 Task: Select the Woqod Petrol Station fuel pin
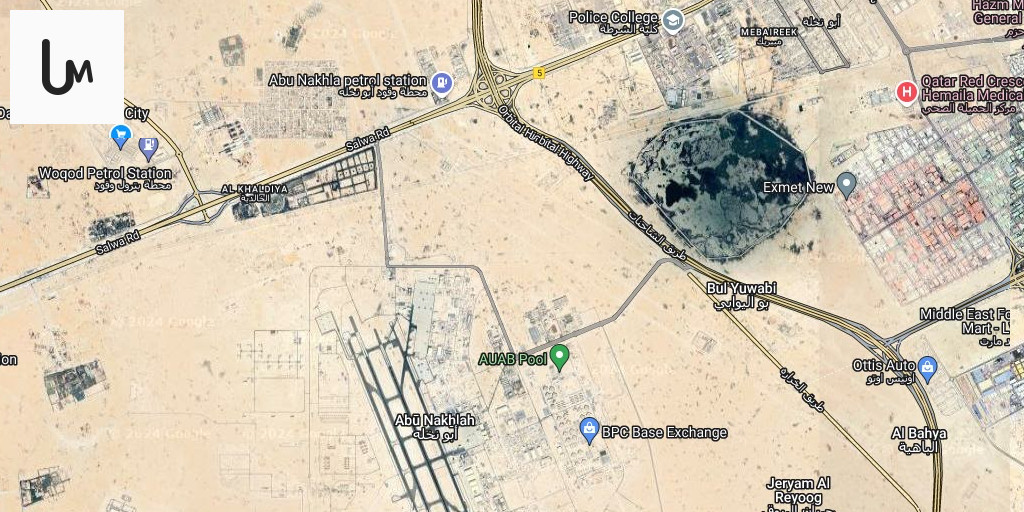click(x=148, y=149)
